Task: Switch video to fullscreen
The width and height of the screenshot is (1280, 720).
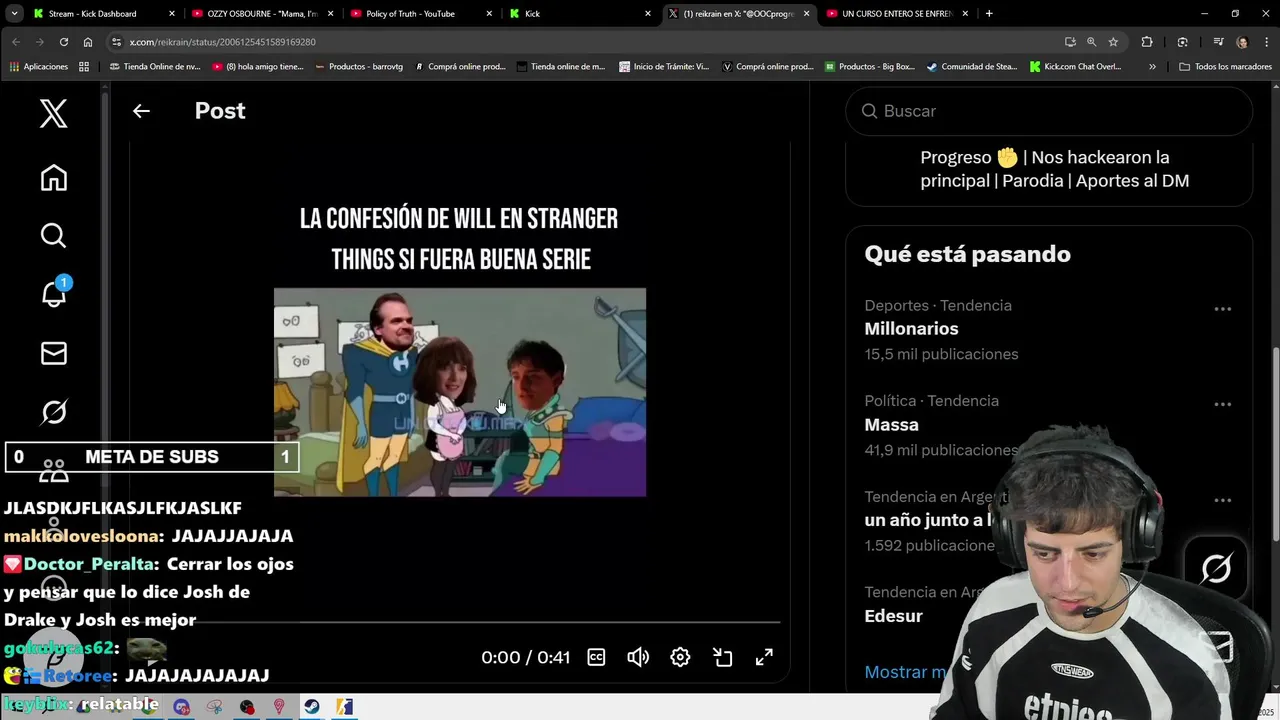Action: [x=764, y=657]
